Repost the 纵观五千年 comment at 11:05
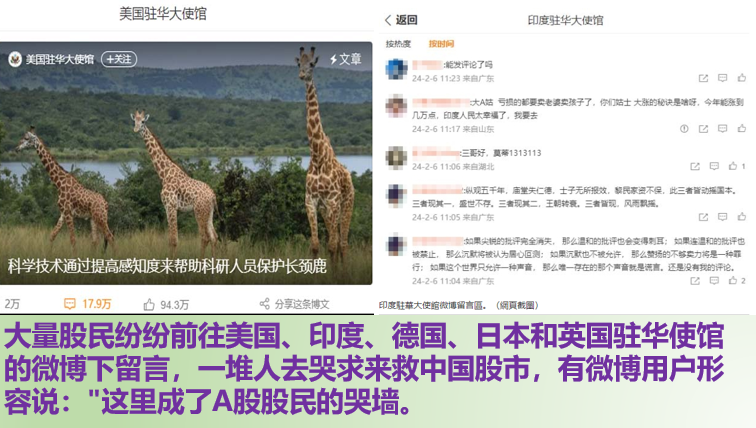 tap(703, 217)
